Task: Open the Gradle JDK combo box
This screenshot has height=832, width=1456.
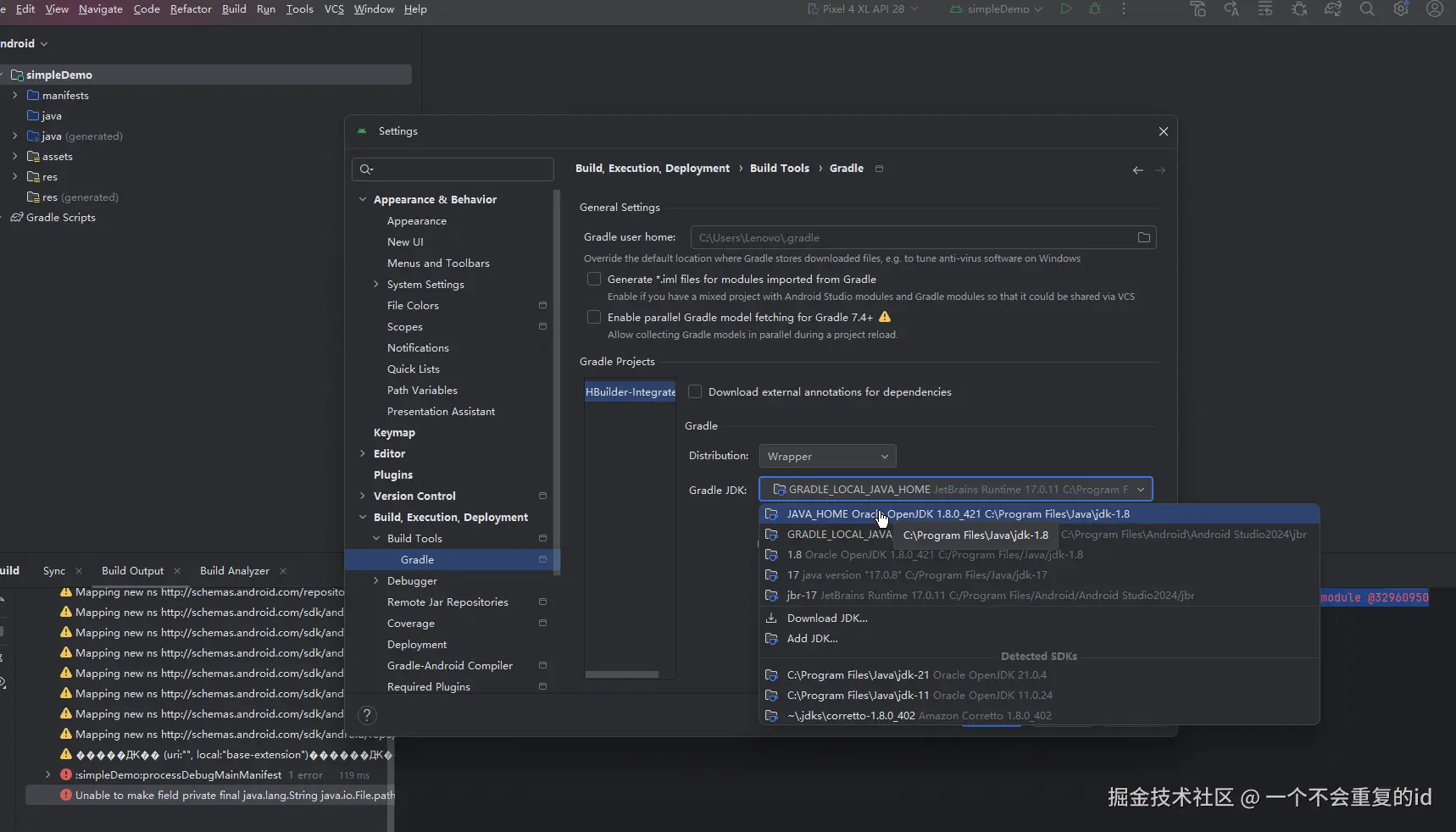Action: tap(956, 490)
